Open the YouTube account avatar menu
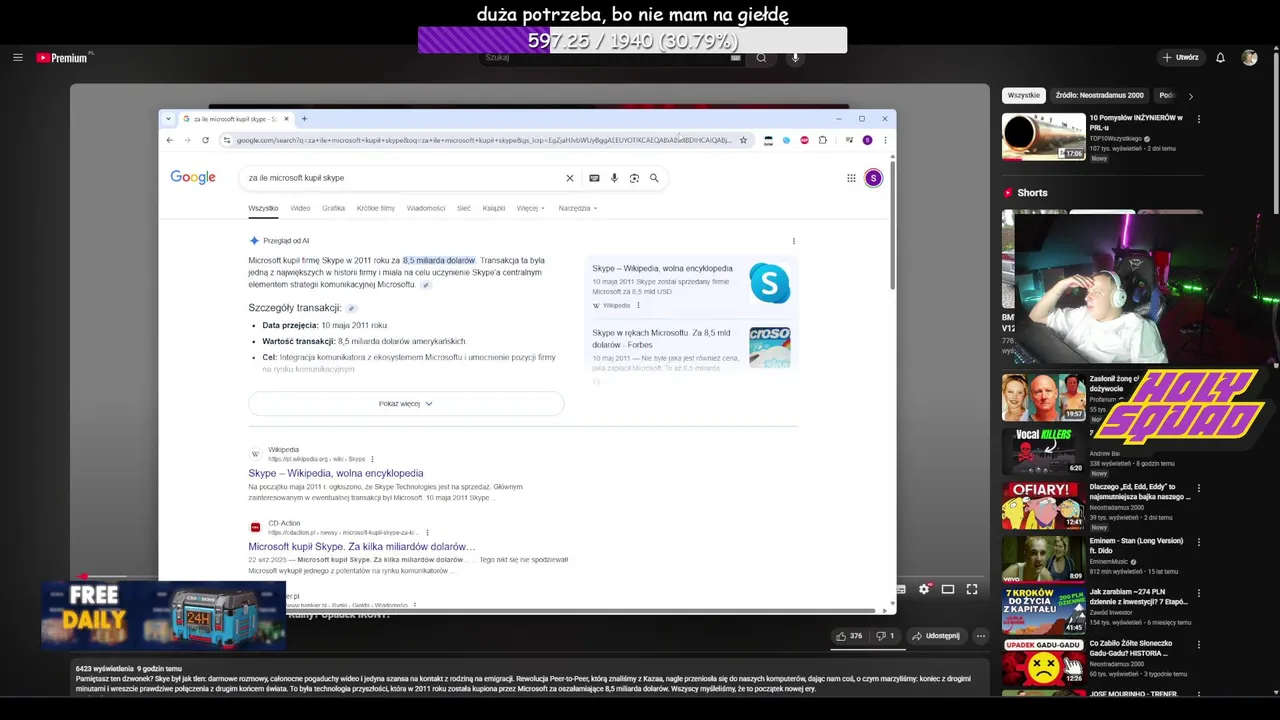 point(1249,58)
